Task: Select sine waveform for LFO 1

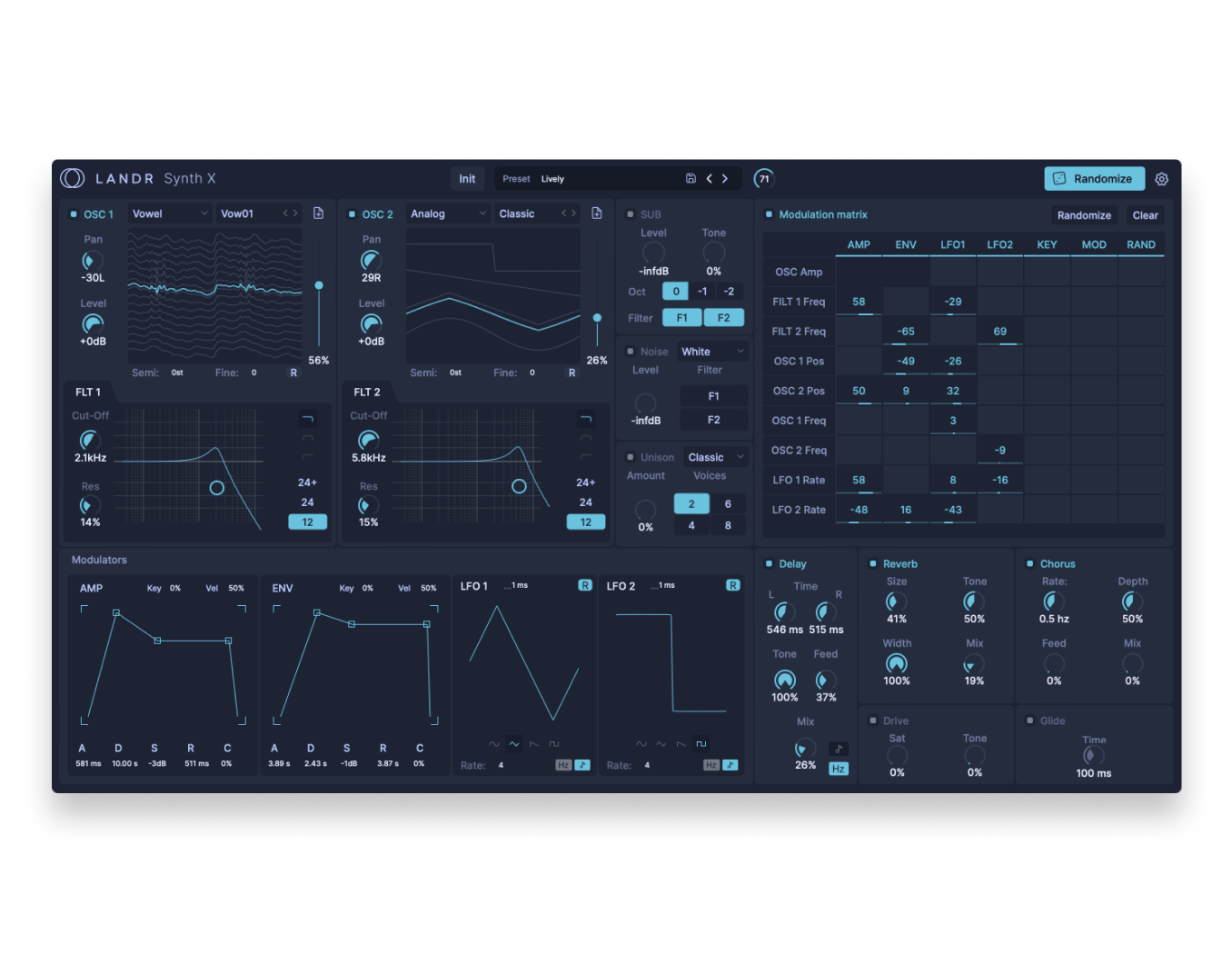Action: 494,744
